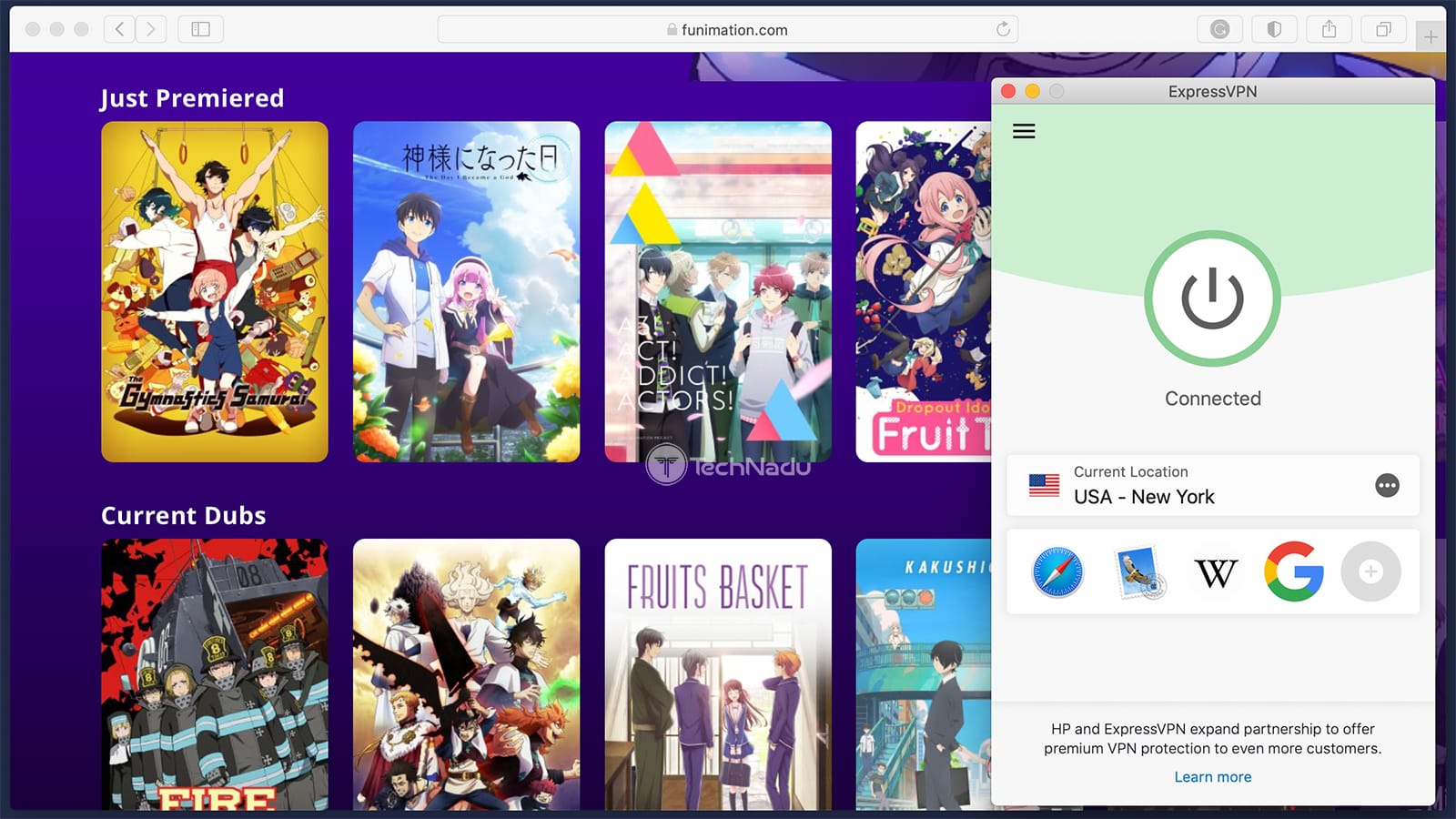Viewport: 1456px width, 819px height.
Task: Open Wikipedia shortcut in ExpressVPN
Action: (x=1216, y=572)
